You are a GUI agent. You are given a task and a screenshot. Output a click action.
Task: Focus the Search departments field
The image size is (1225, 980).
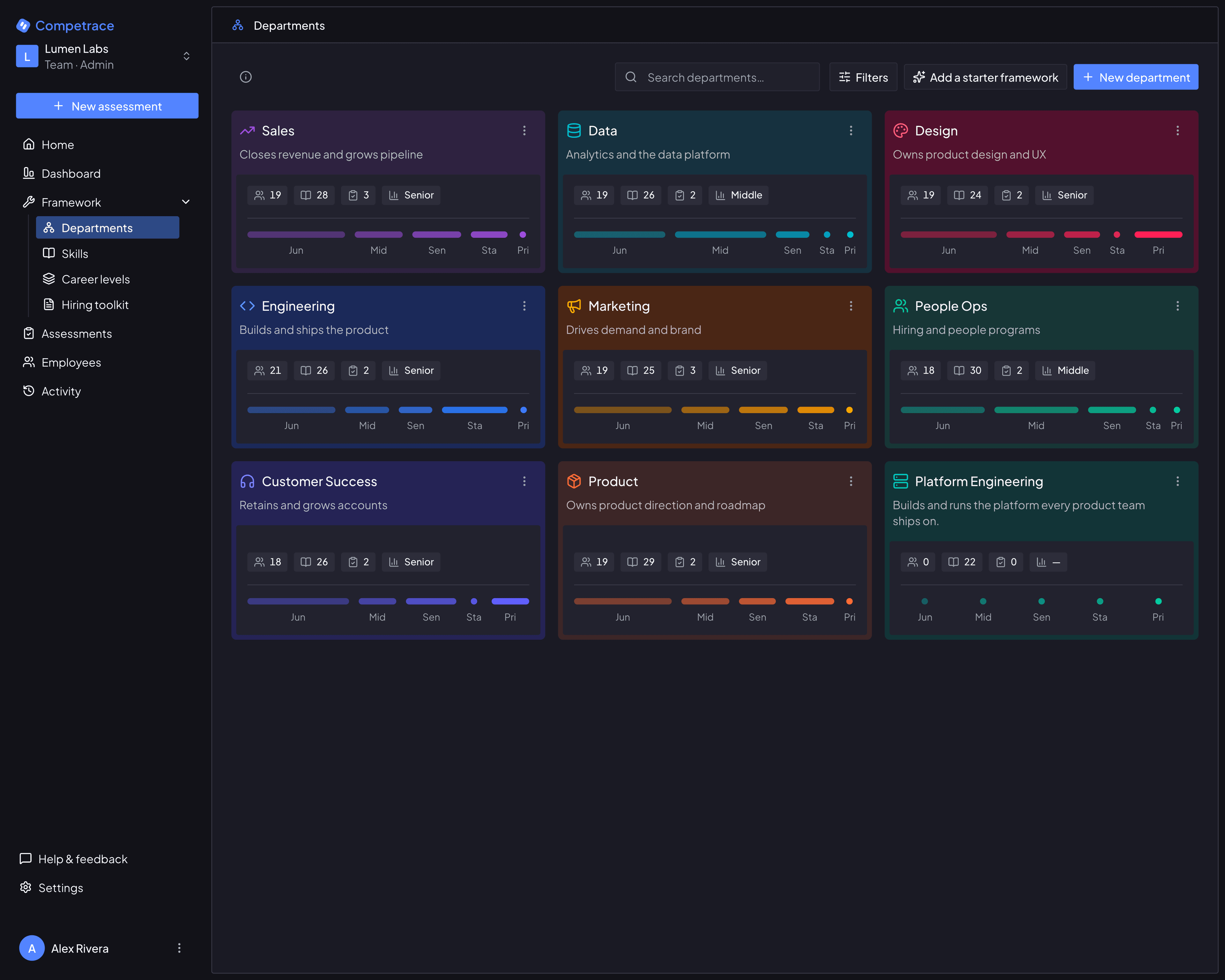716,77
